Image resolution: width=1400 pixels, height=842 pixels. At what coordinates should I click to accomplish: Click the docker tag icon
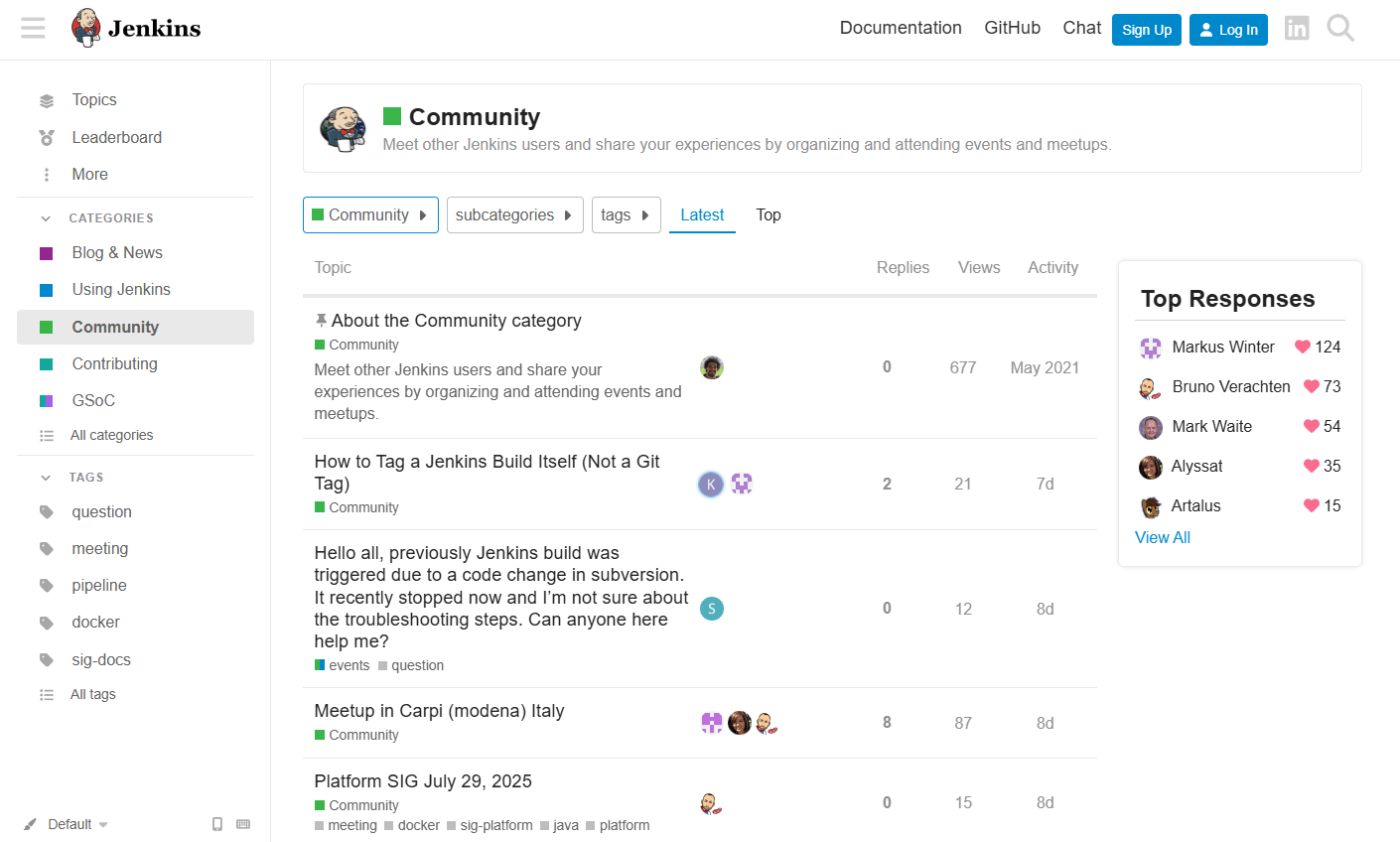click(47, 623)
